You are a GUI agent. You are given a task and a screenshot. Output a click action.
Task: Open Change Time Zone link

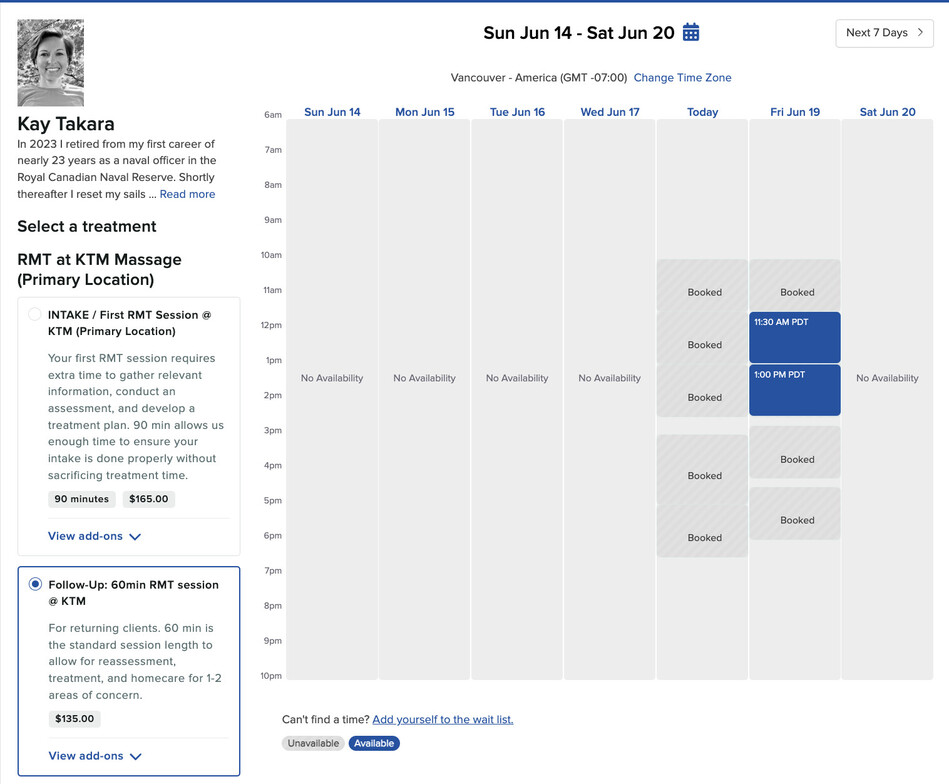coord(682,77)
